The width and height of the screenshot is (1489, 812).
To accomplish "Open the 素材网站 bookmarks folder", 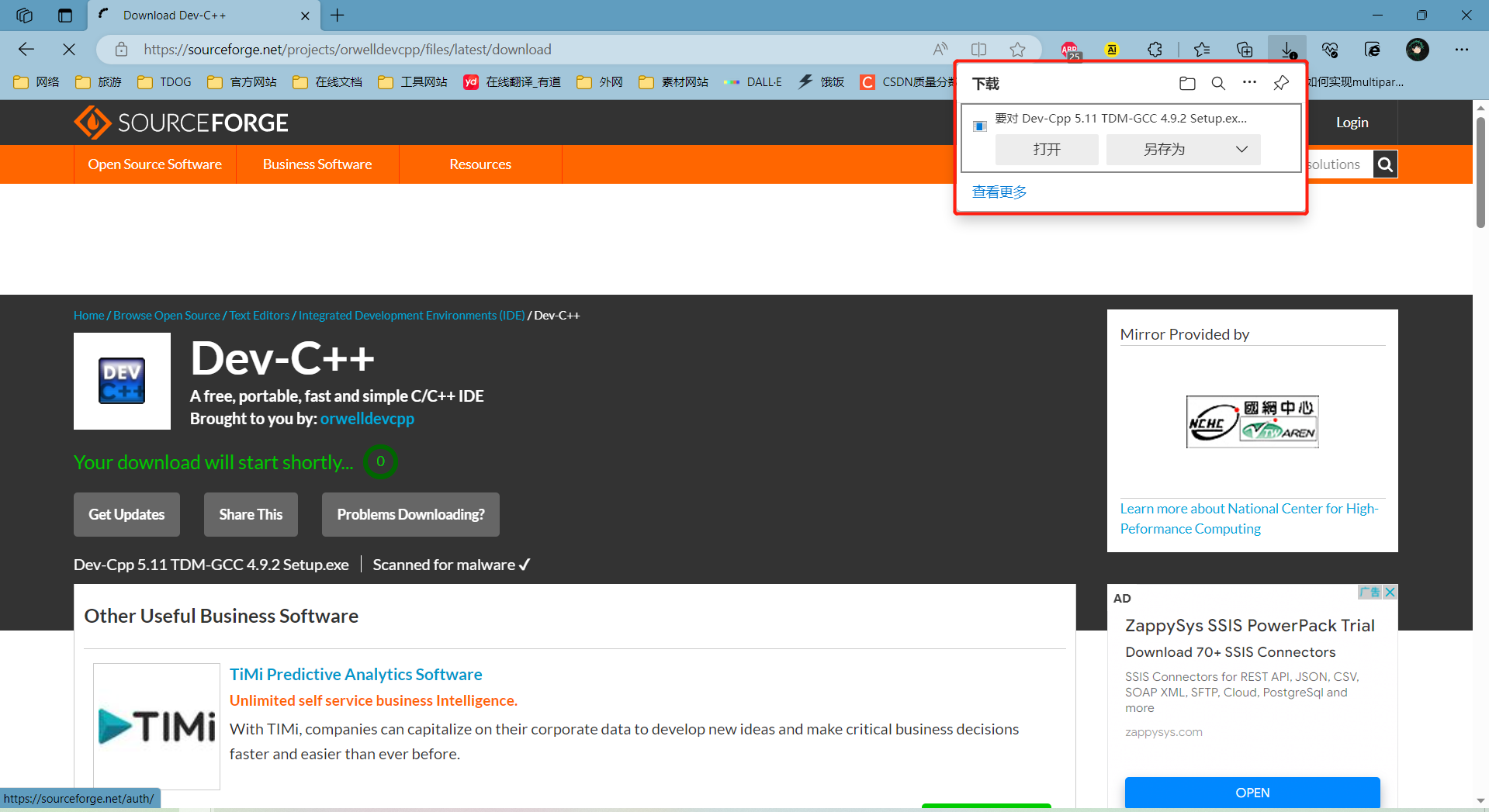I will [x=674, y=82].
